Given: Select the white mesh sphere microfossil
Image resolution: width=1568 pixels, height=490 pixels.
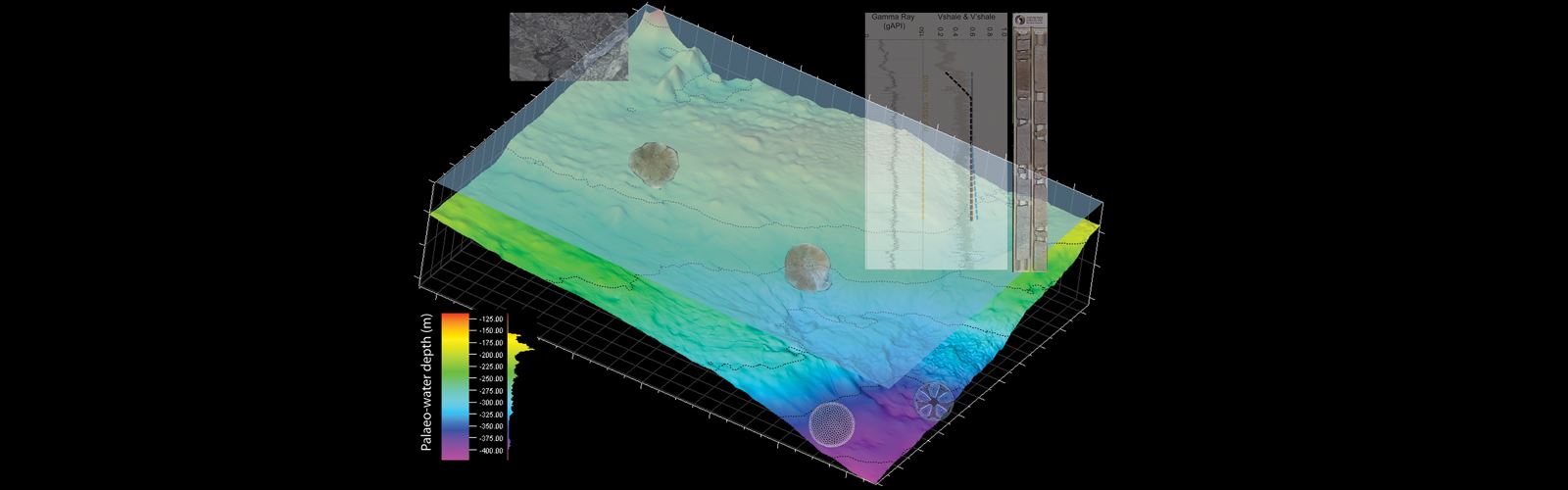Looking at the screenshot, I should (x=832, y=423).
